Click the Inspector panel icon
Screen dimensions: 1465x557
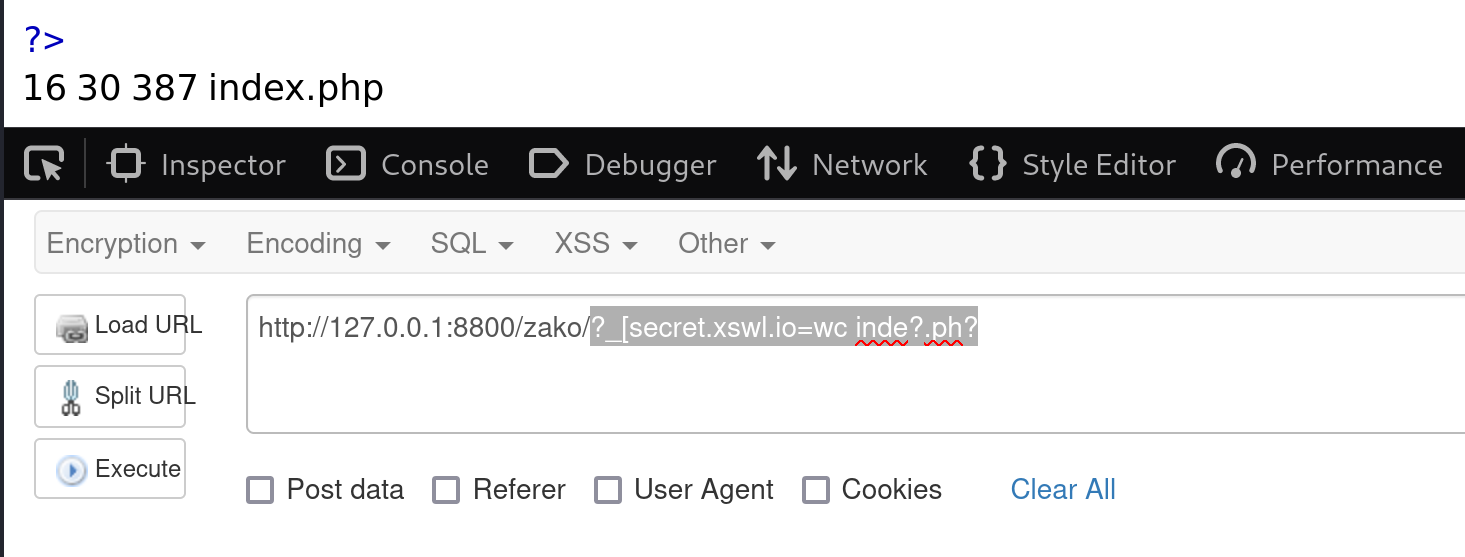[125, 164]
